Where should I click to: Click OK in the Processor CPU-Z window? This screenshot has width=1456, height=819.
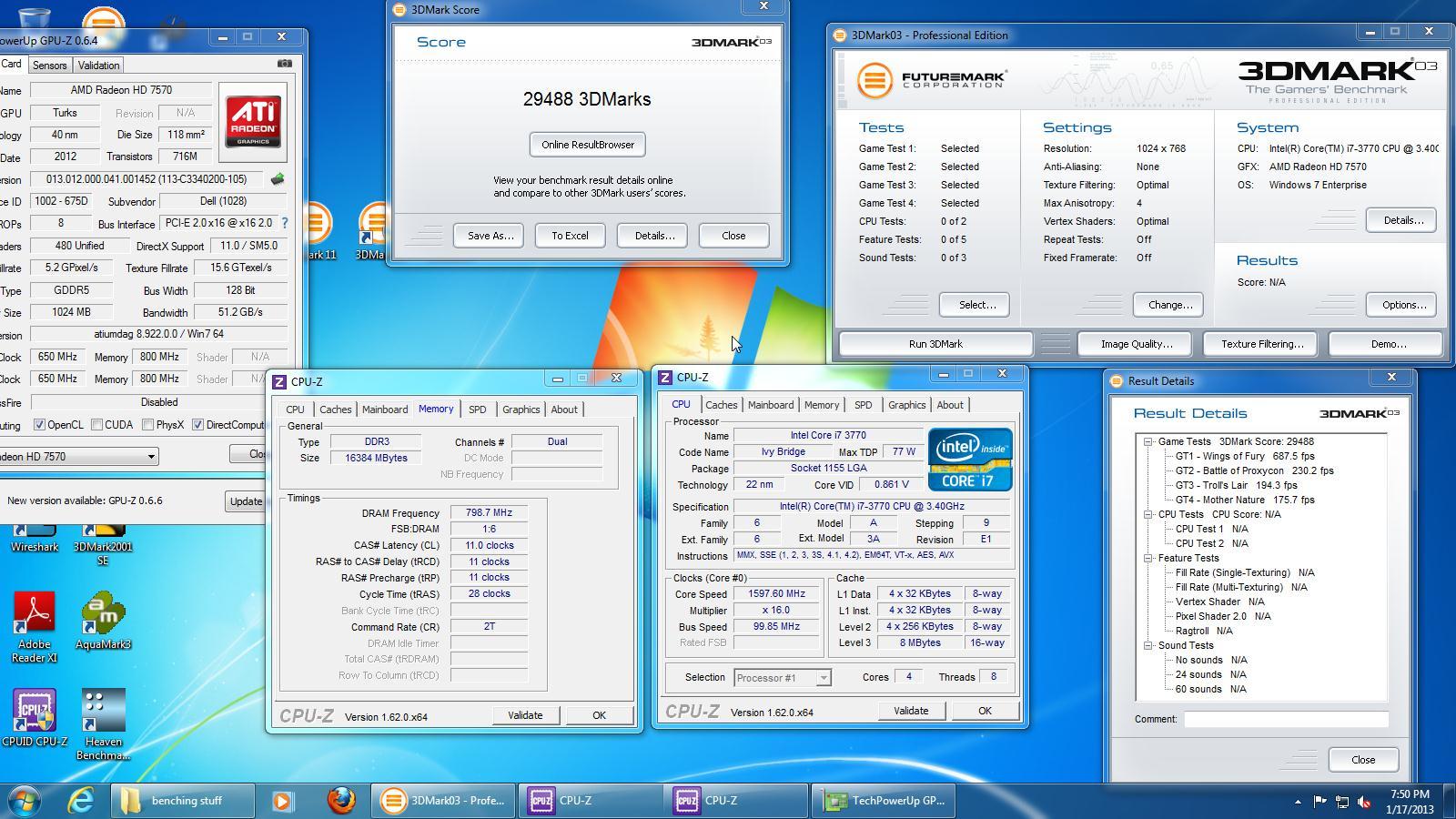pyautogui.click(x=985, y=711)
